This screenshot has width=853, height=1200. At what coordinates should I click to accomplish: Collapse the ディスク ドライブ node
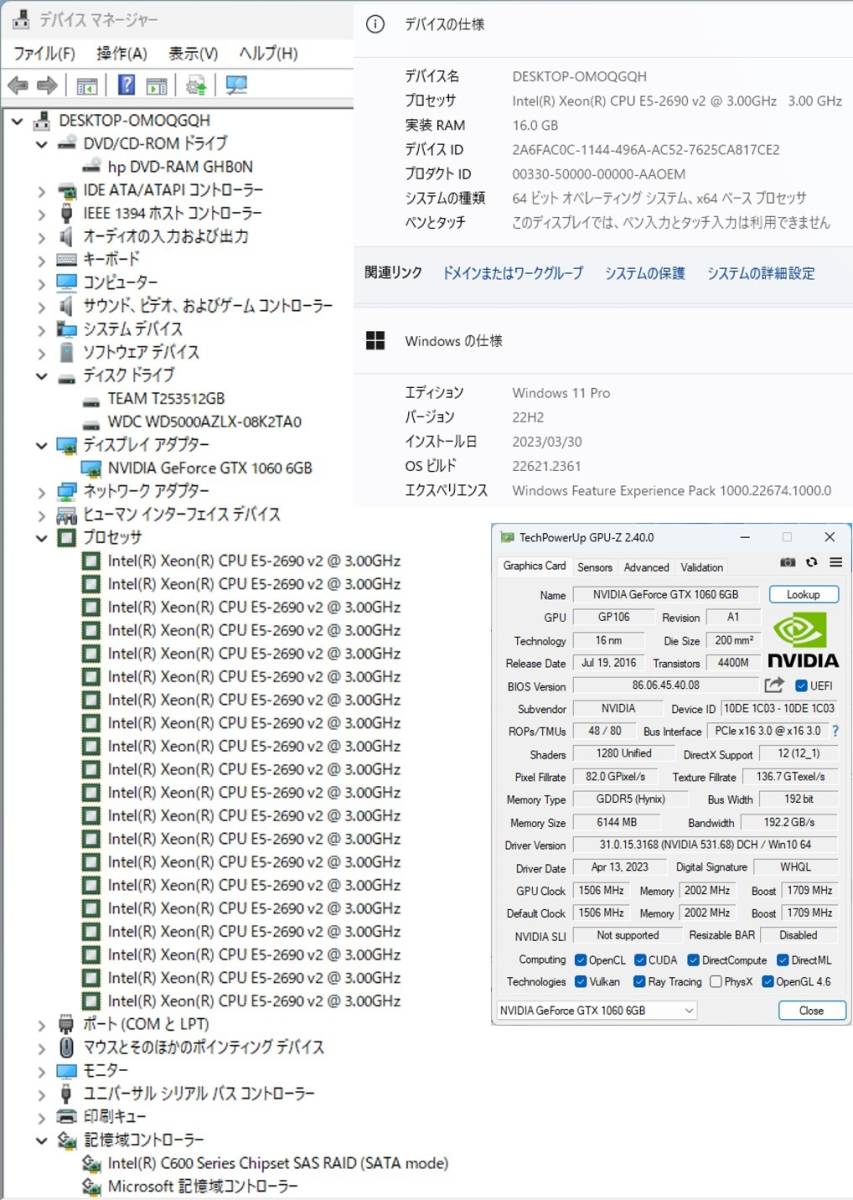42,376
